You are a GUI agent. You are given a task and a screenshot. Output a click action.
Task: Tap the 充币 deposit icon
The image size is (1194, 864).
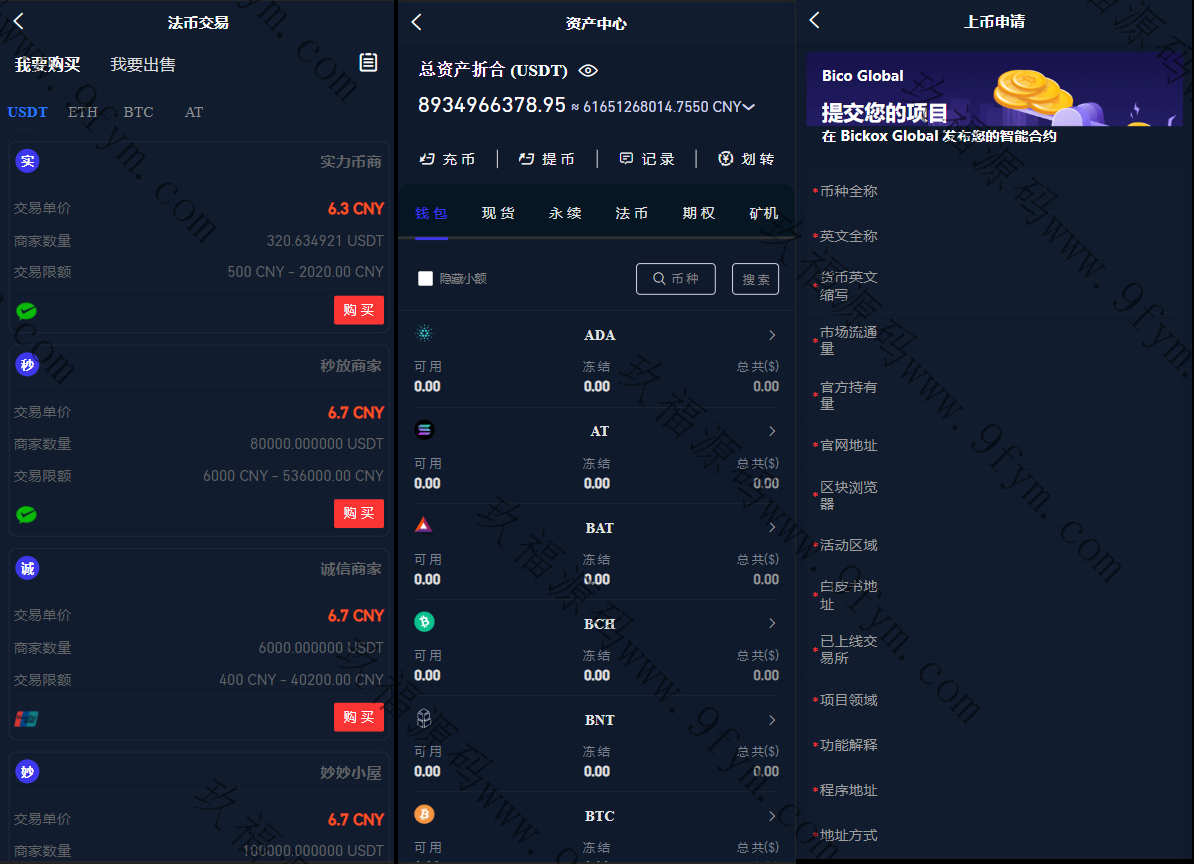(428, 159)
